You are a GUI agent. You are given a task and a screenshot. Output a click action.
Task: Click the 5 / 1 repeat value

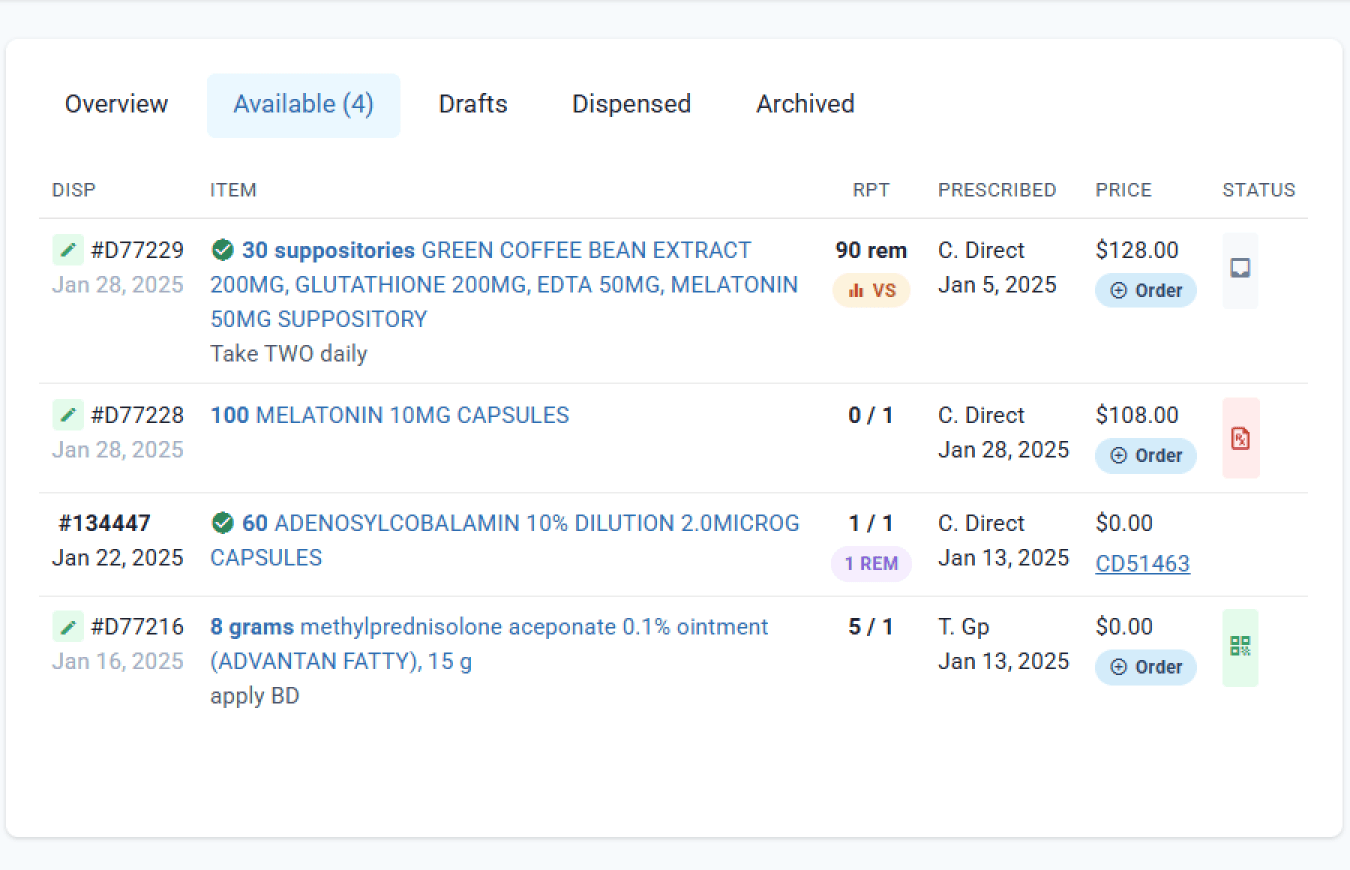point(871,627)
